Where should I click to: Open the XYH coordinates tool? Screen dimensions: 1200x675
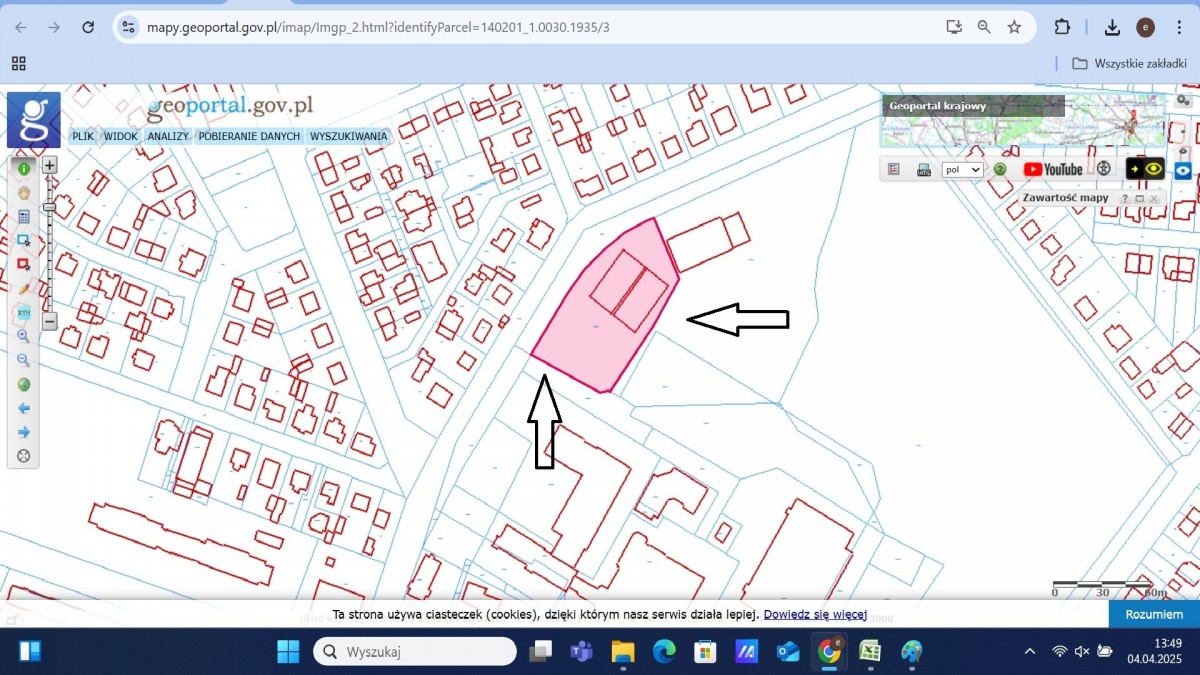[x=23, y=312]
